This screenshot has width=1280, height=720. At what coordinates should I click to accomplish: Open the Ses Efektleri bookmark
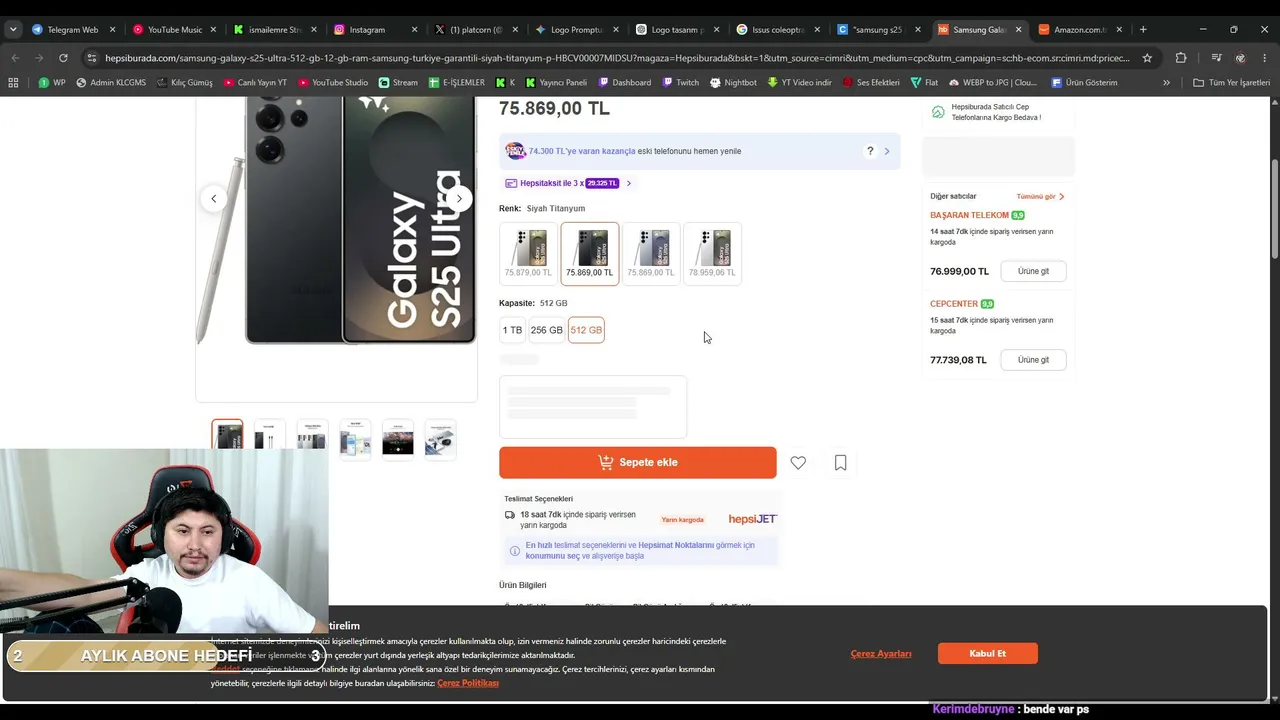point(871,83)
